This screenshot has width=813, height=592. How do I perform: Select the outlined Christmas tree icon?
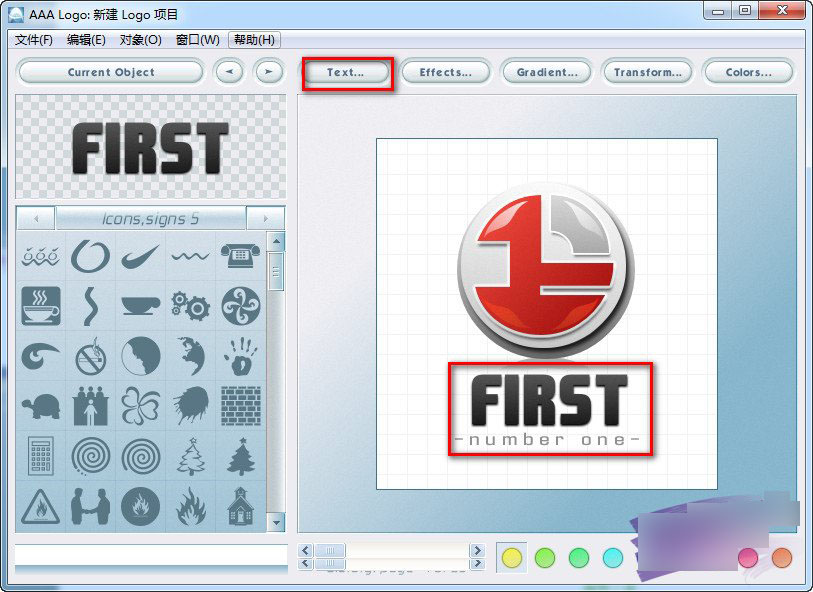coord(191,456)
